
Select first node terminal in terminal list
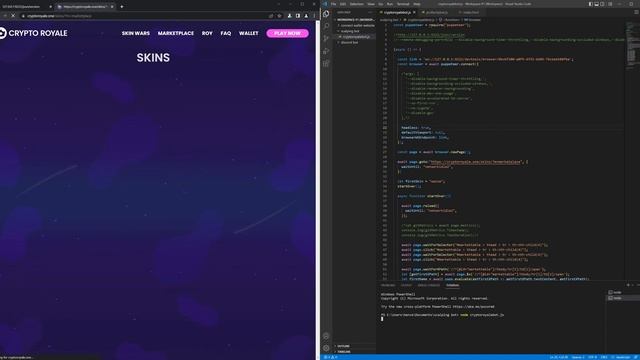pos(622,292)
